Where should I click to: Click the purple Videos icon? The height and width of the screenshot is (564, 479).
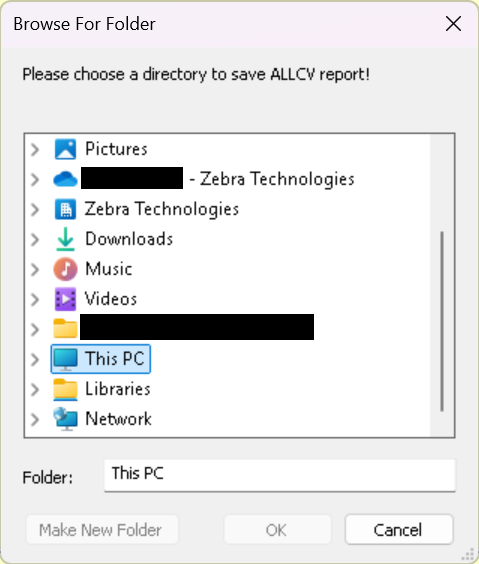(65, 299)
